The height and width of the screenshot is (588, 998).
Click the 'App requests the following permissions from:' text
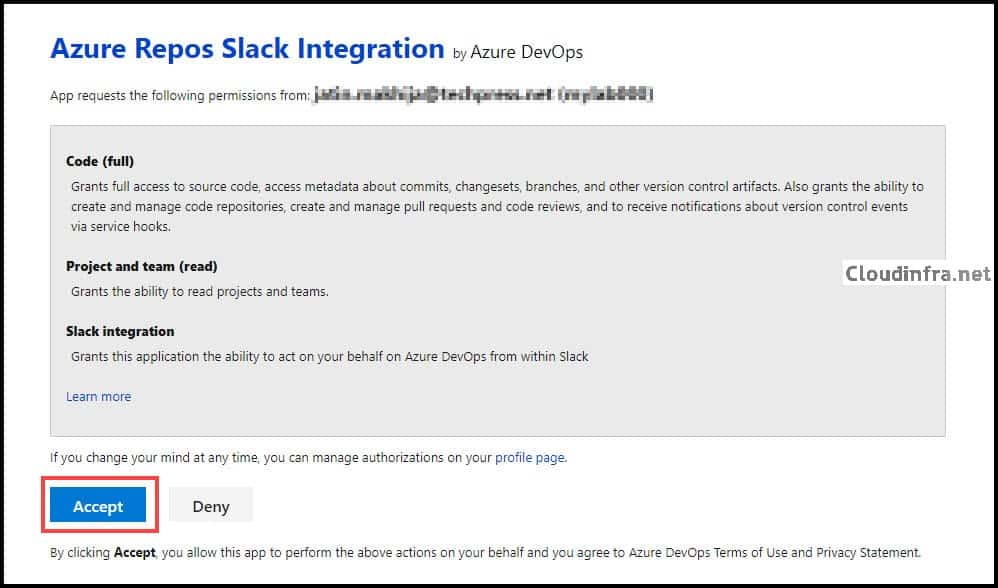[x=180, y=95]
